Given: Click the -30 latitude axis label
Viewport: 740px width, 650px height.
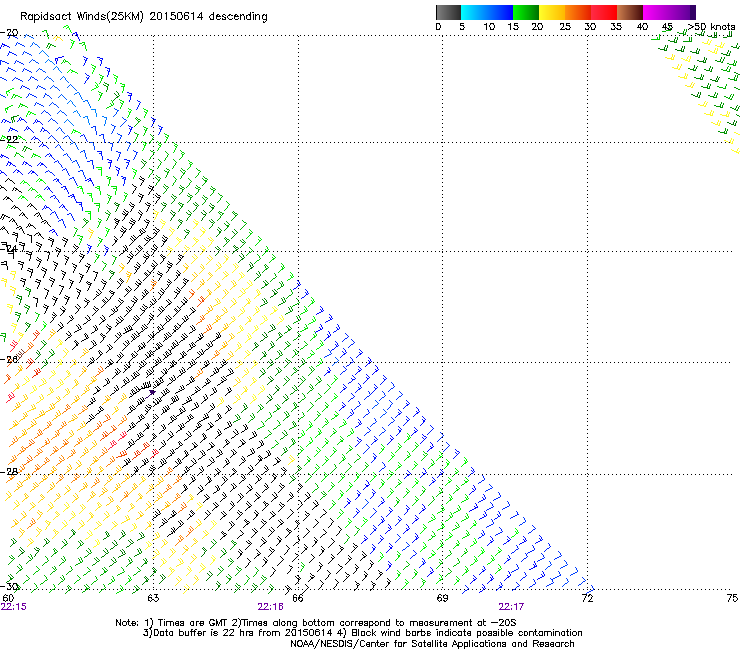Looking at the screenshot, I should point(9,586).
